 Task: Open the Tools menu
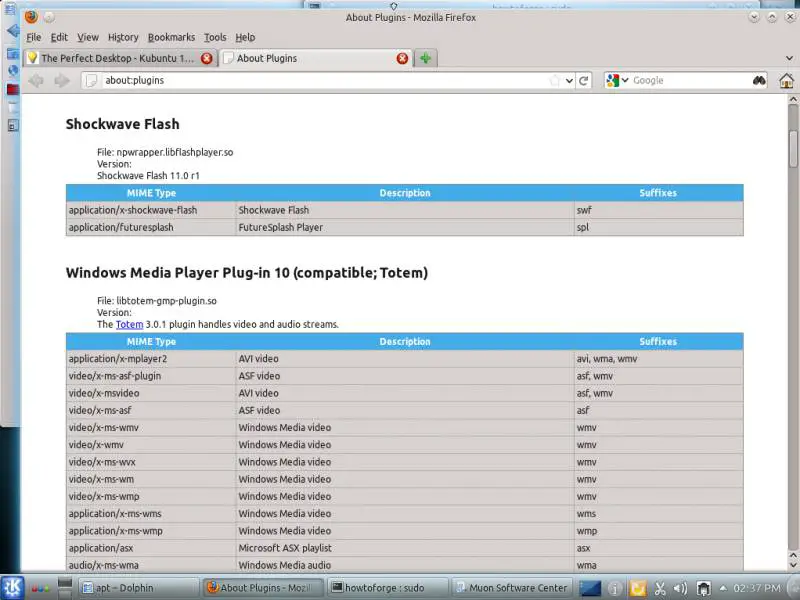215,37
